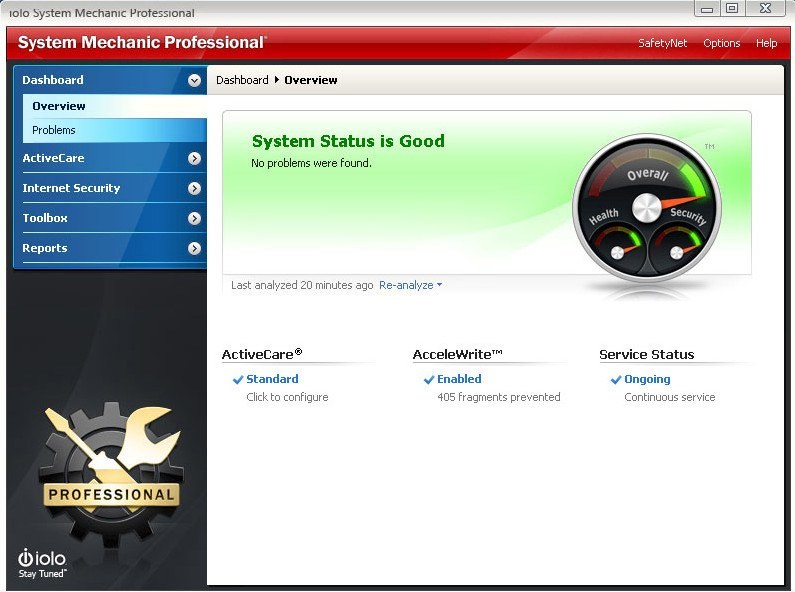
Task: Expand the Toolbox section arrow
Action: [194, 218]
